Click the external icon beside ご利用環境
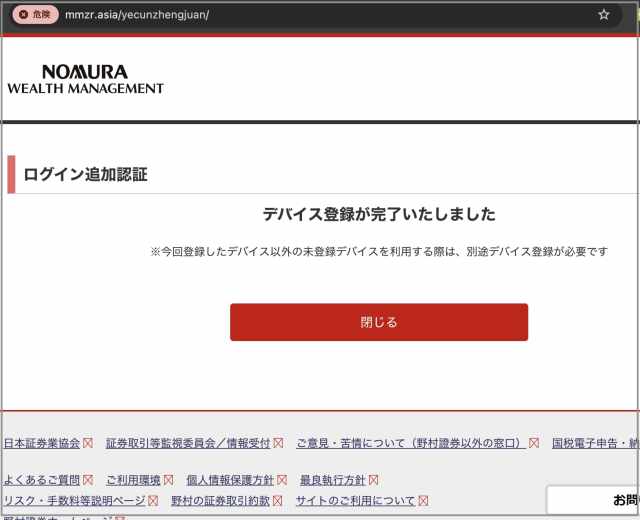 [x=168, y=480]
